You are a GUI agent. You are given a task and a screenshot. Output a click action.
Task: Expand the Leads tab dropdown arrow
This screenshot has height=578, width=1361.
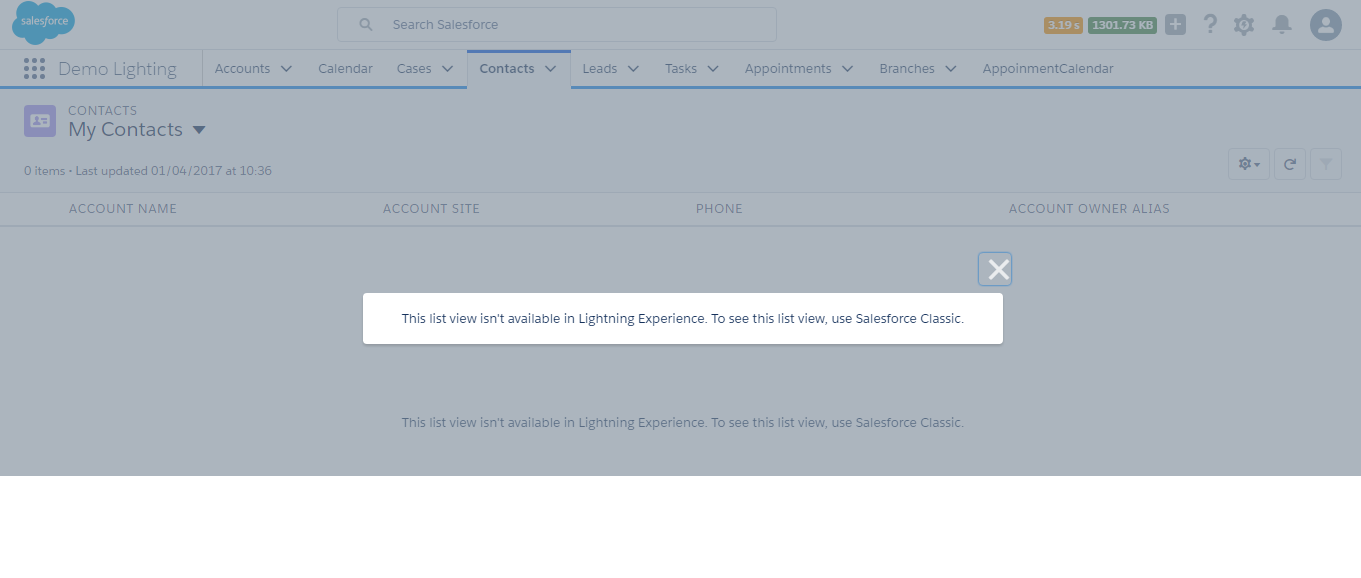(633, 69)
